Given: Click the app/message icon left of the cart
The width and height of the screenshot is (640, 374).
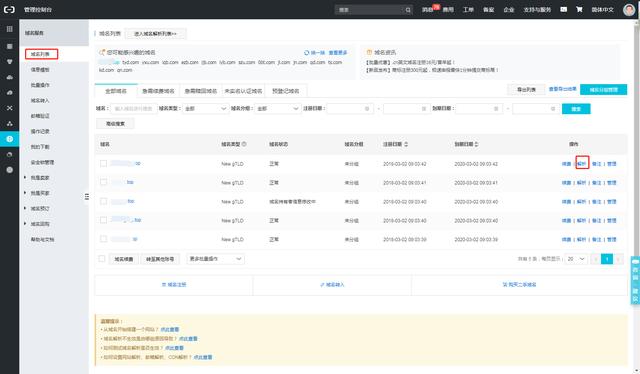Looking at the screenshot, I should pos(563,9).
